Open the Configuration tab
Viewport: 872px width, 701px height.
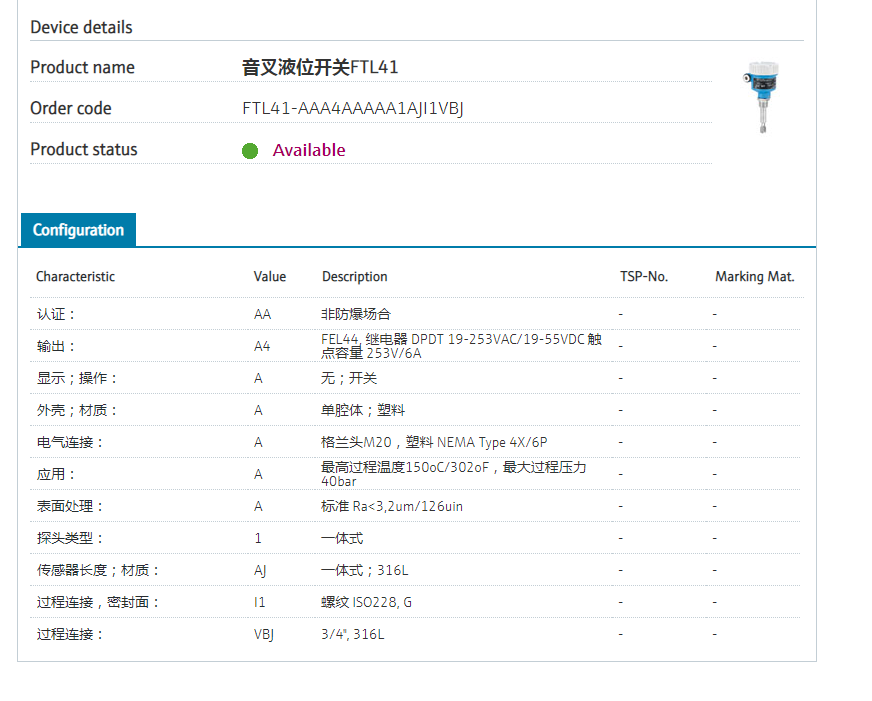(x=78, y=230)
